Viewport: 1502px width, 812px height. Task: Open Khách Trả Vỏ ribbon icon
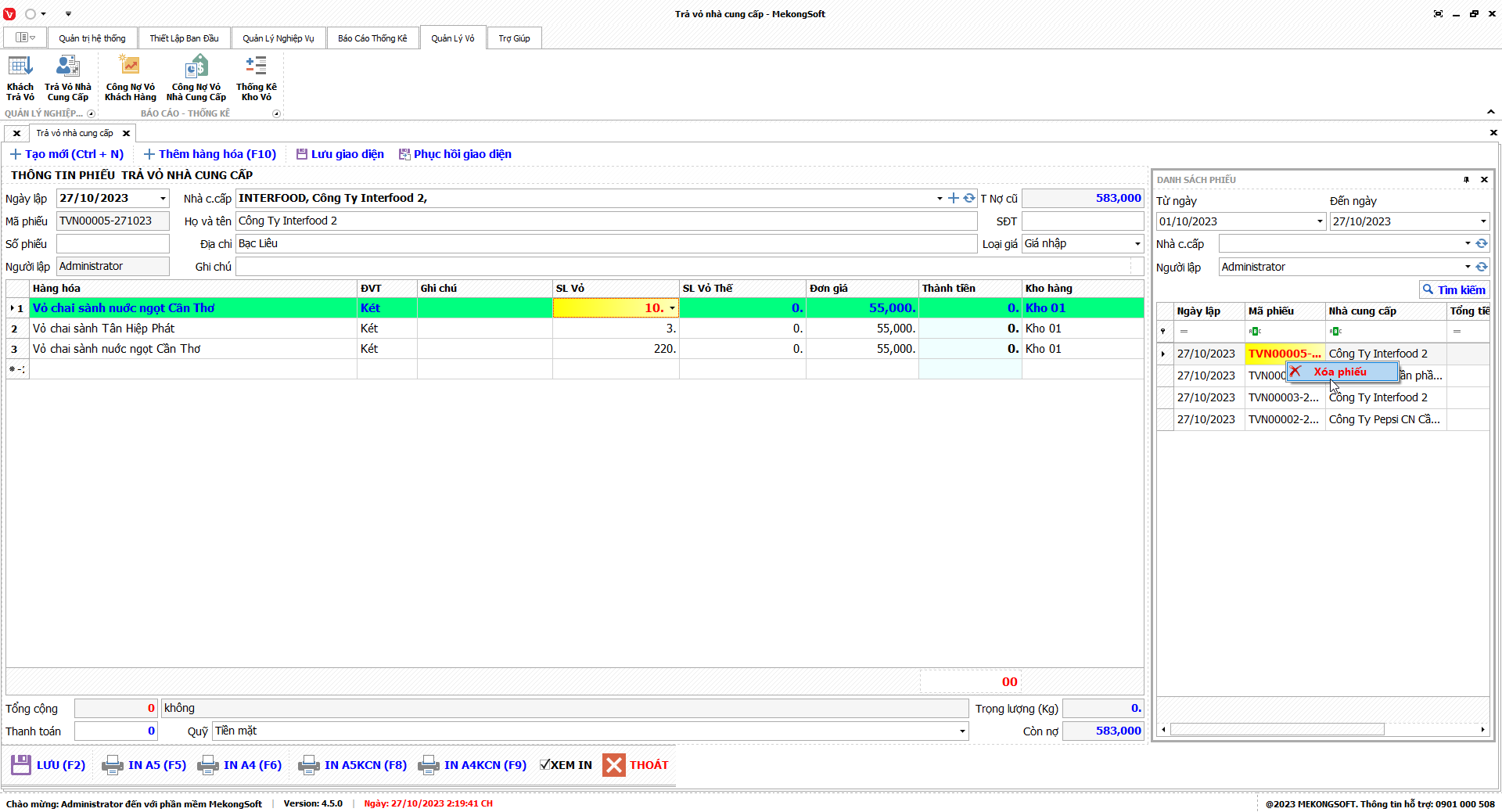click(20, 77)
